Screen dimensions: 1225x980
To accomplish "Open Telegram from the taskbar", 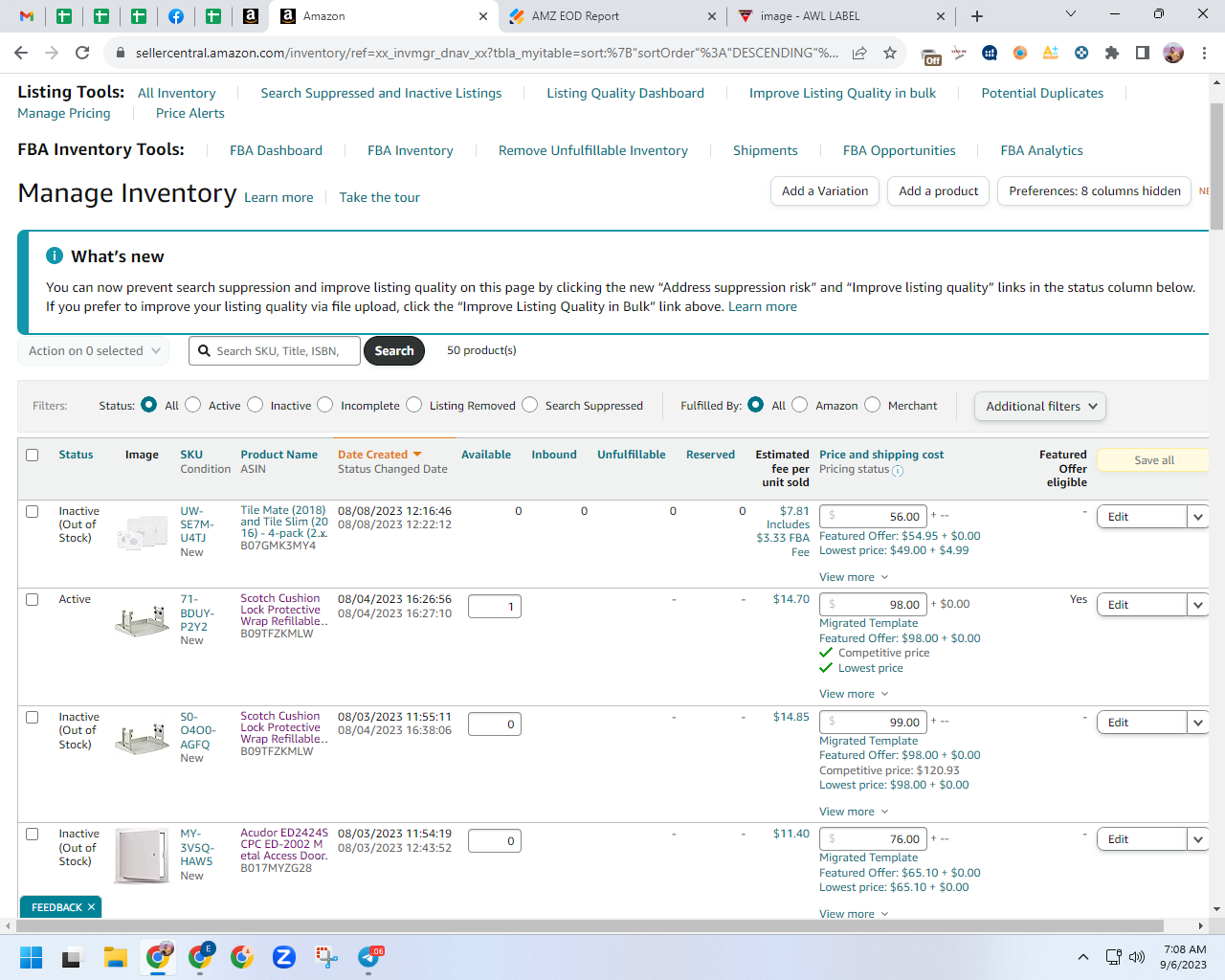I will pyautogui.click(x=368, y=957).
